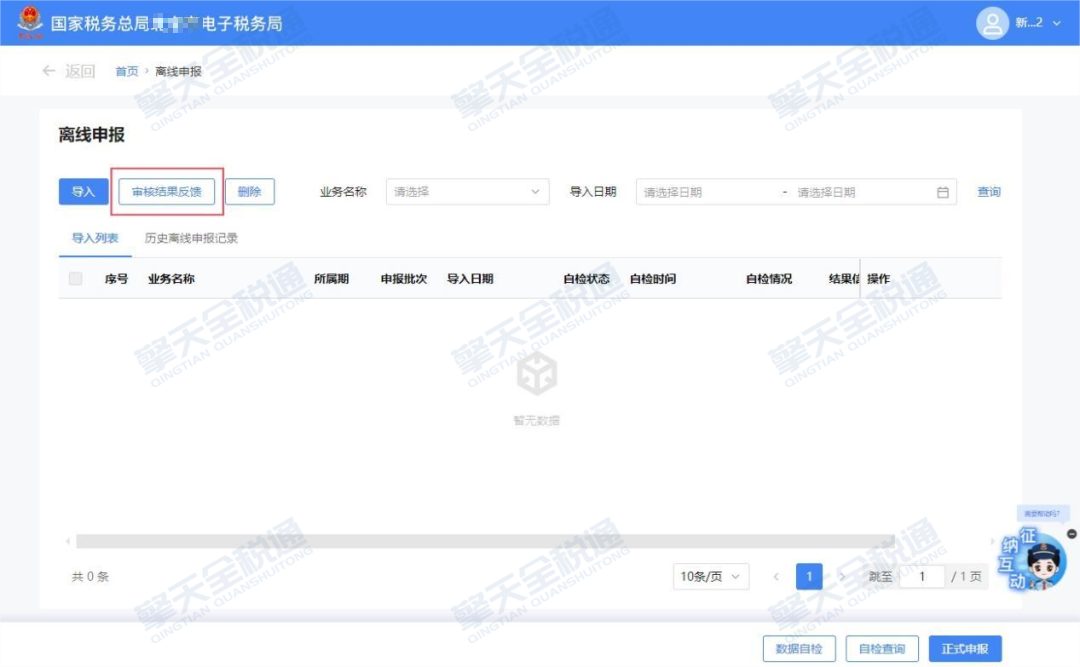Click the 导入 button
The image size is (1080, 667).
(x=83, y=192)
